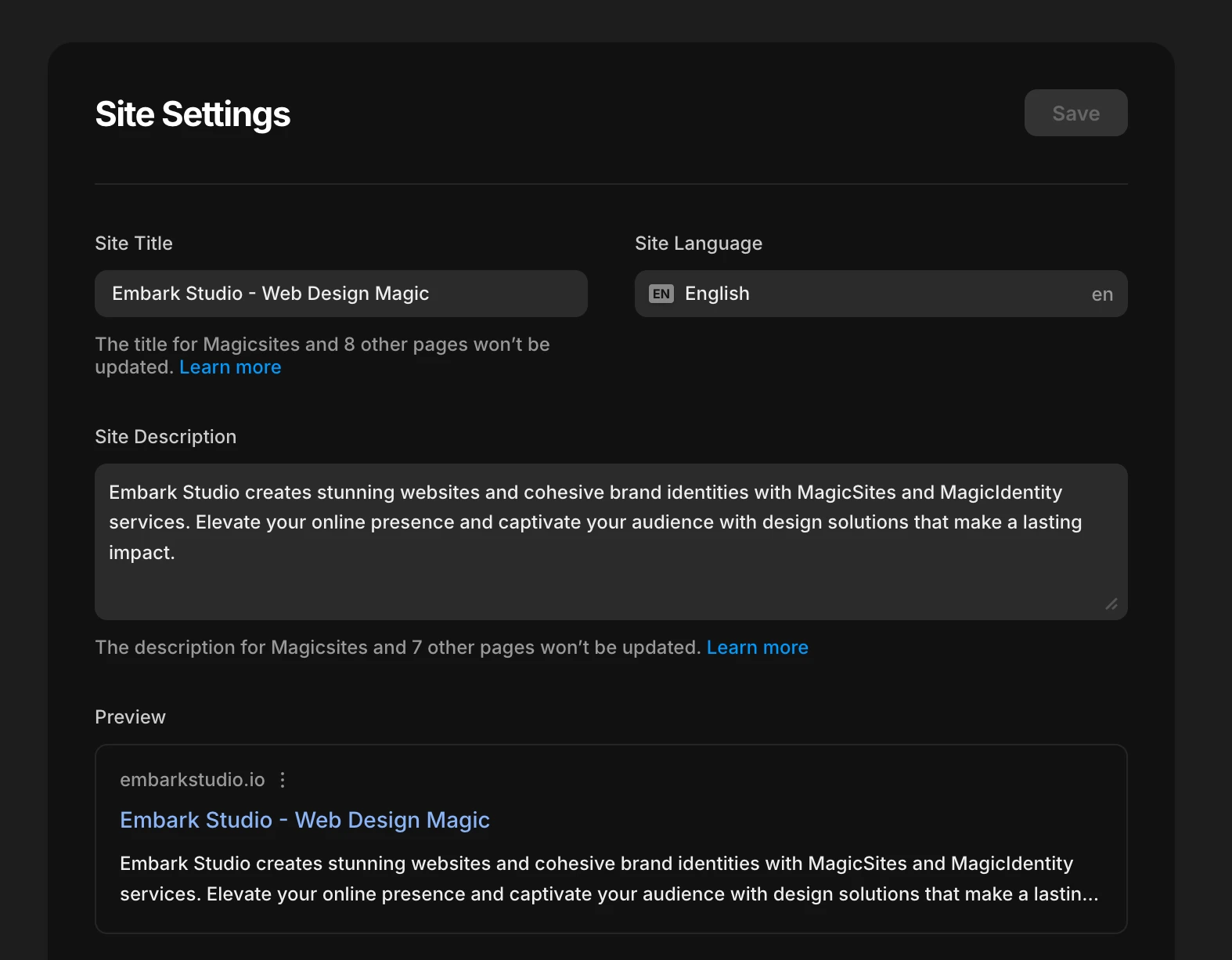Click the description textarea resize handle
This screenshot has height=960, width=1232.
point(1111,604)
